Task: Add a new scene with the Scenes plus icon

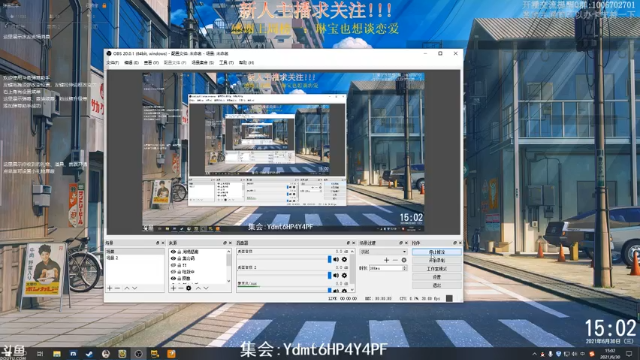Action: click(x=109, y=288)
